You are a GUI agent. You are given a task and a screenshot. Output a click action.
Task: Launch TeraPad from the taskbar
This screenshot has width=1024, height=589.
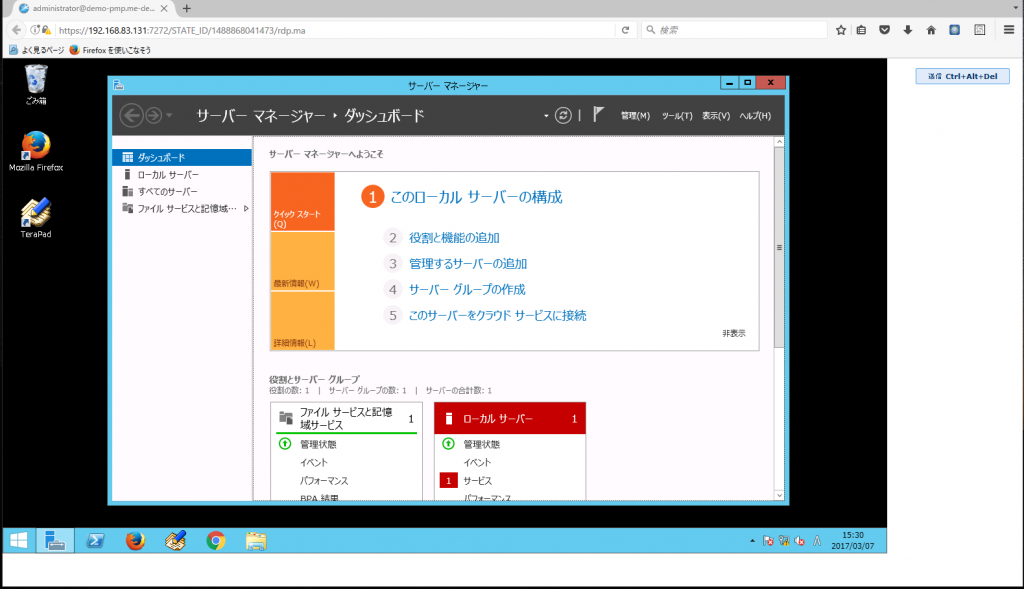(176, 541)
